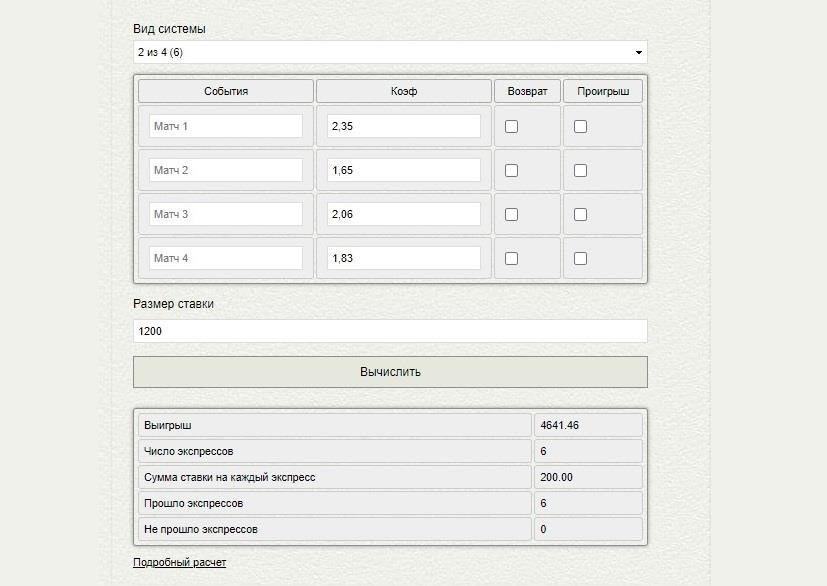Open the Вид системы dropdown
Screen dimensions: 827x586
pos(390,52)
